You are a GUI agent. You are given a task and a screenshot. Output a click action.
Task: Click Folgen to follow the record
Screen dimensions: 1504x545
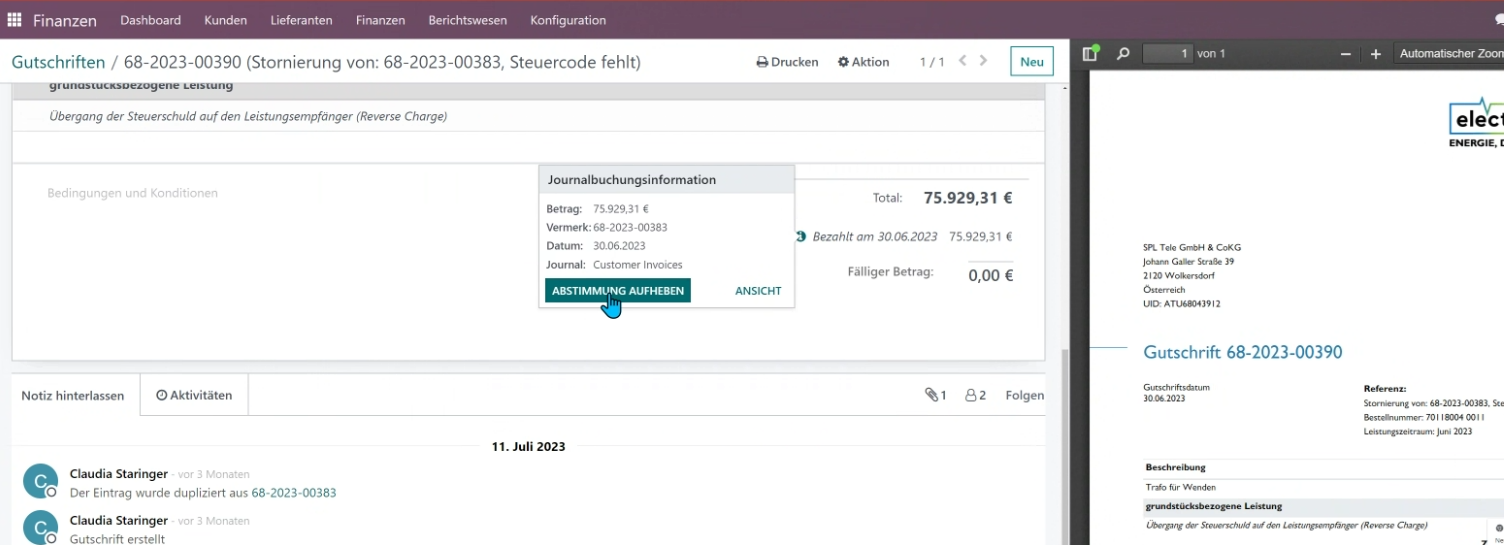pos(1025,395)
